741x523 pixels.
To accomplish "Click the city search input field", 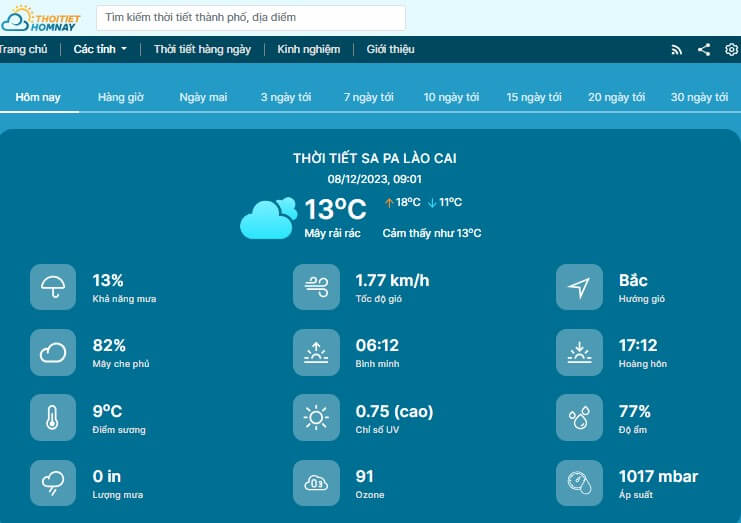I will point(251,18).
